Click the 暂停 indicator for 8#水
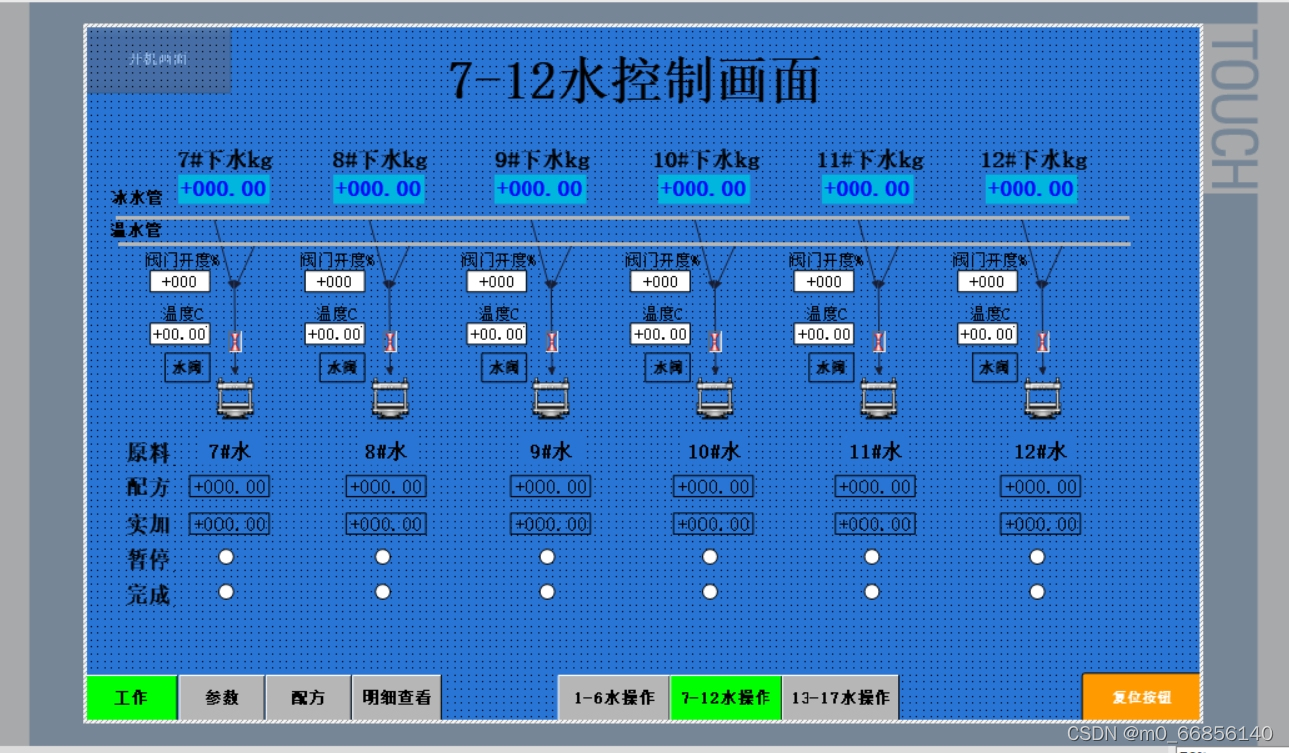 tap(383, 556)
